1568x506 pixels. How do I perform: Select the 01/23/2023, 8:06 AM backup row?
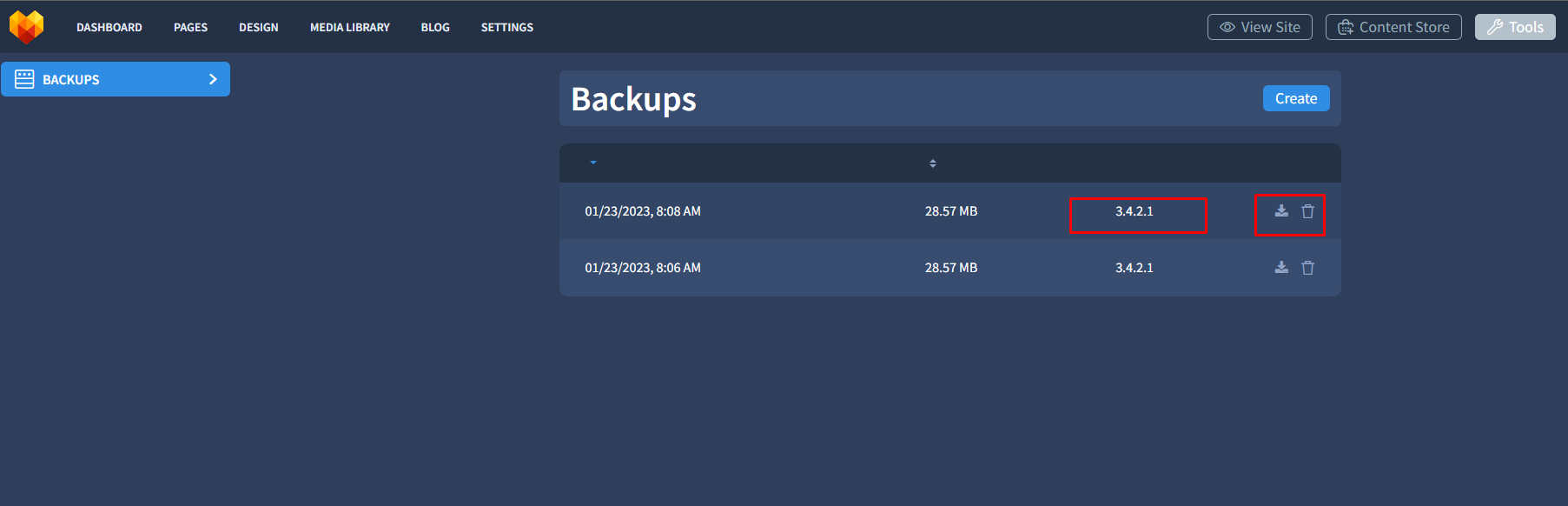point(950,268)
